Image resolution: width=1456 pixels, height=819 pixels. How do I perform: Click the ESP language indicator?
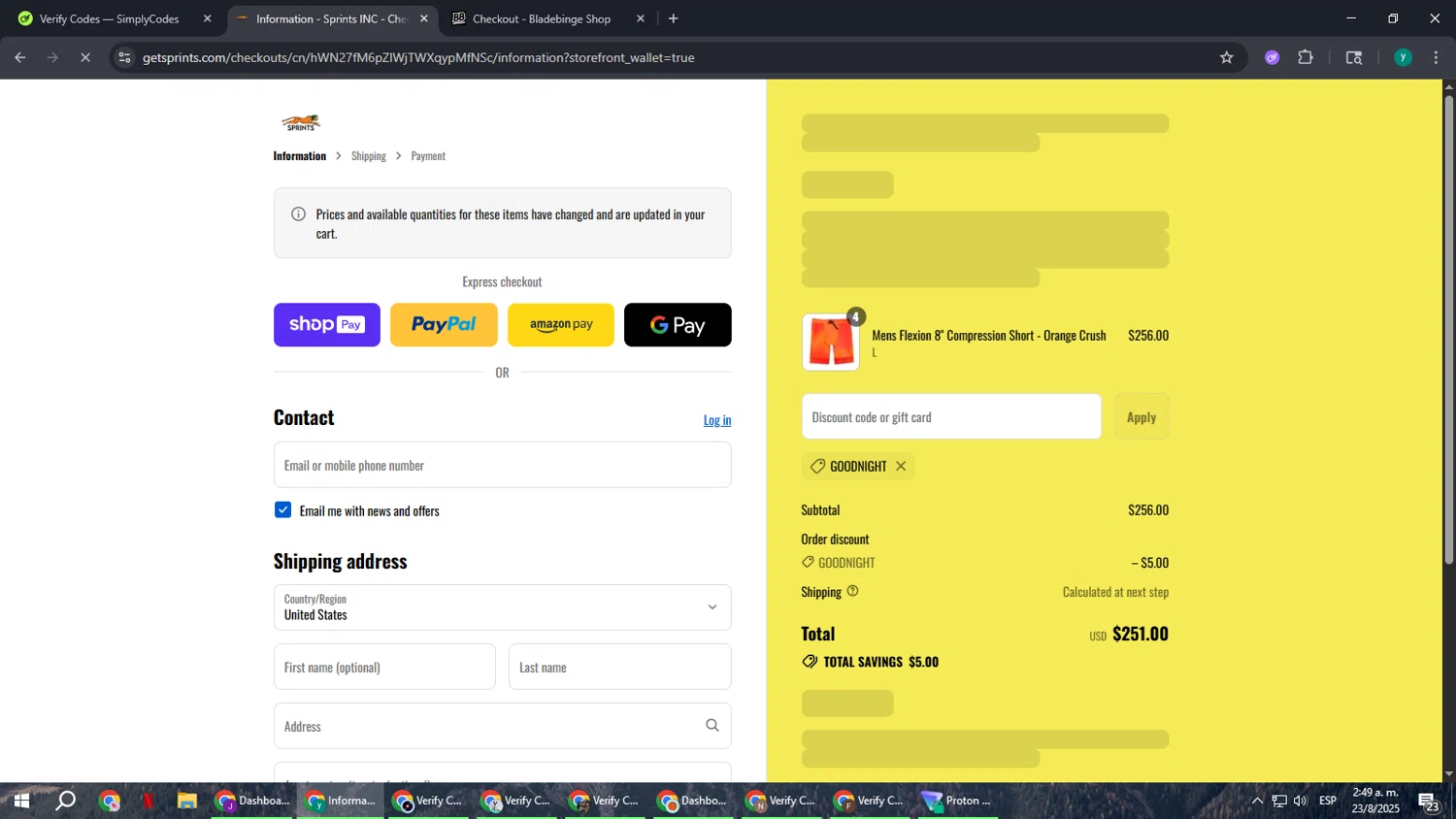coord(1328,801)
